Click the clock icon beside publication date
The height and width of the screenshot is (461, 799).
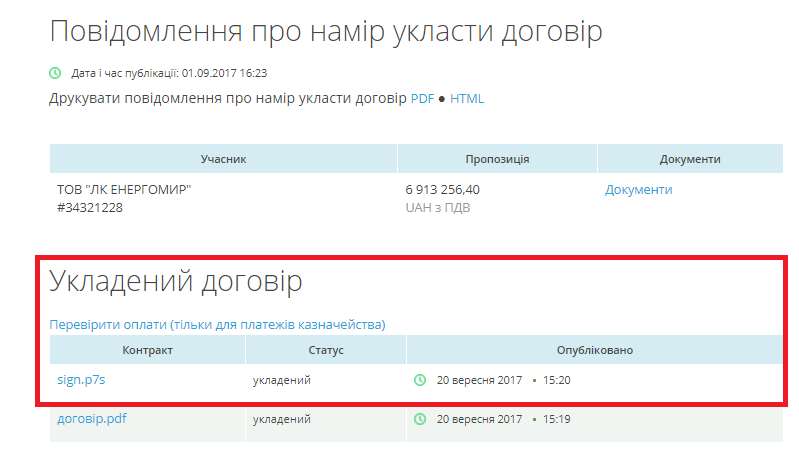point(55,73)
